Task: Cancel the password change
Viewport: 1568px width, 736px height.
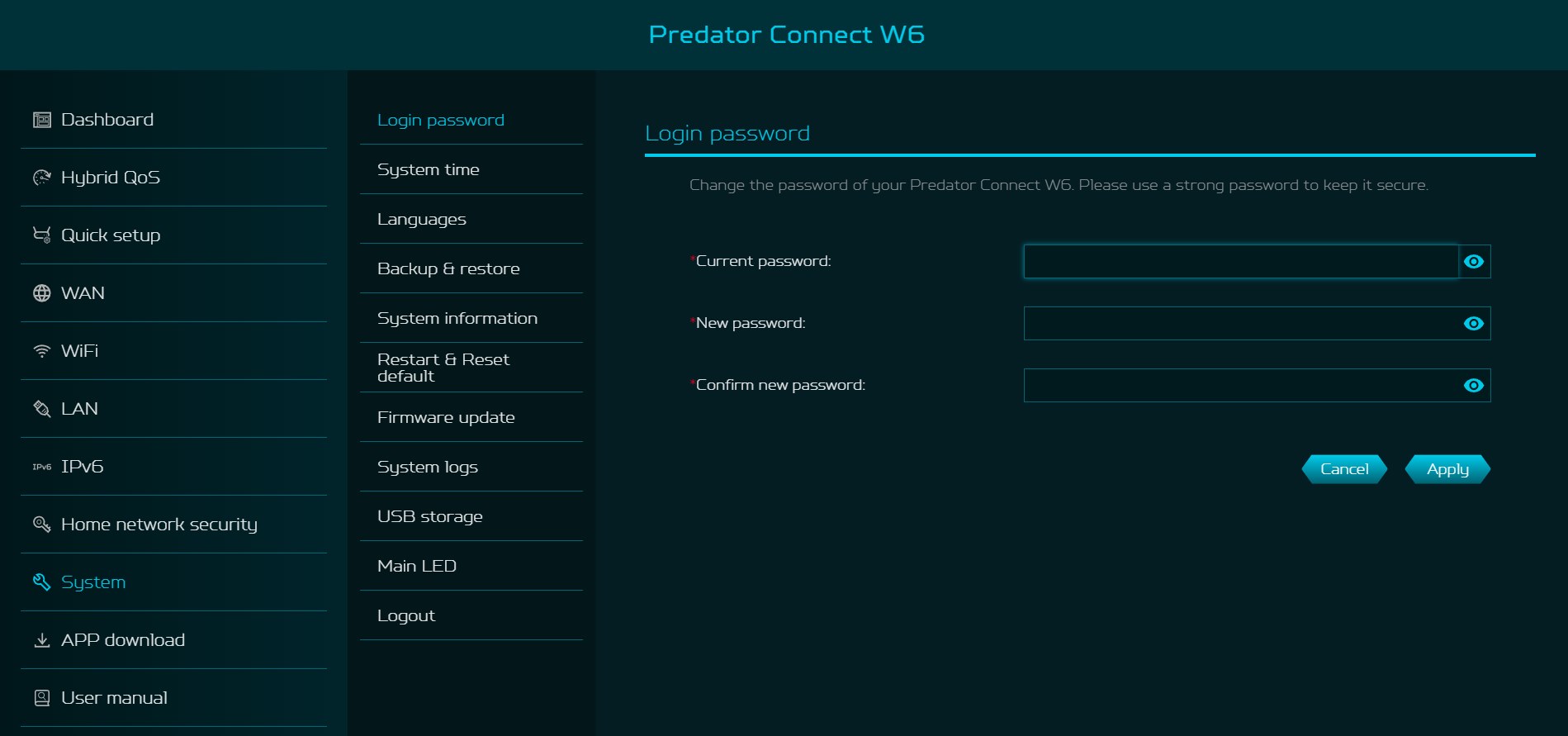Action: click(x=1344, y=469)
